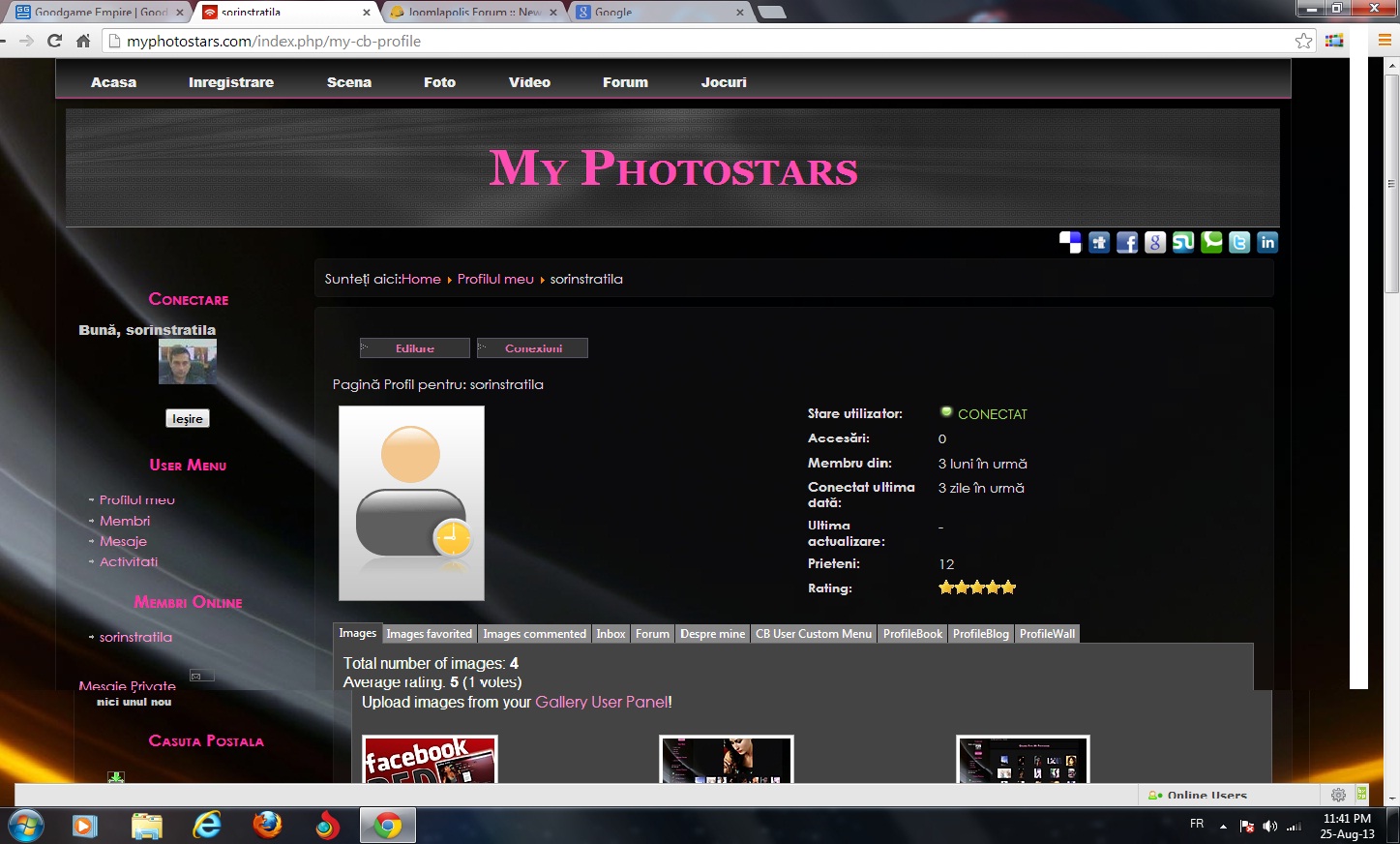Open Windows Explorer from taskbar
Image resolution: width=1400 pixels, height=844 pixels.
tap(146, 826)
